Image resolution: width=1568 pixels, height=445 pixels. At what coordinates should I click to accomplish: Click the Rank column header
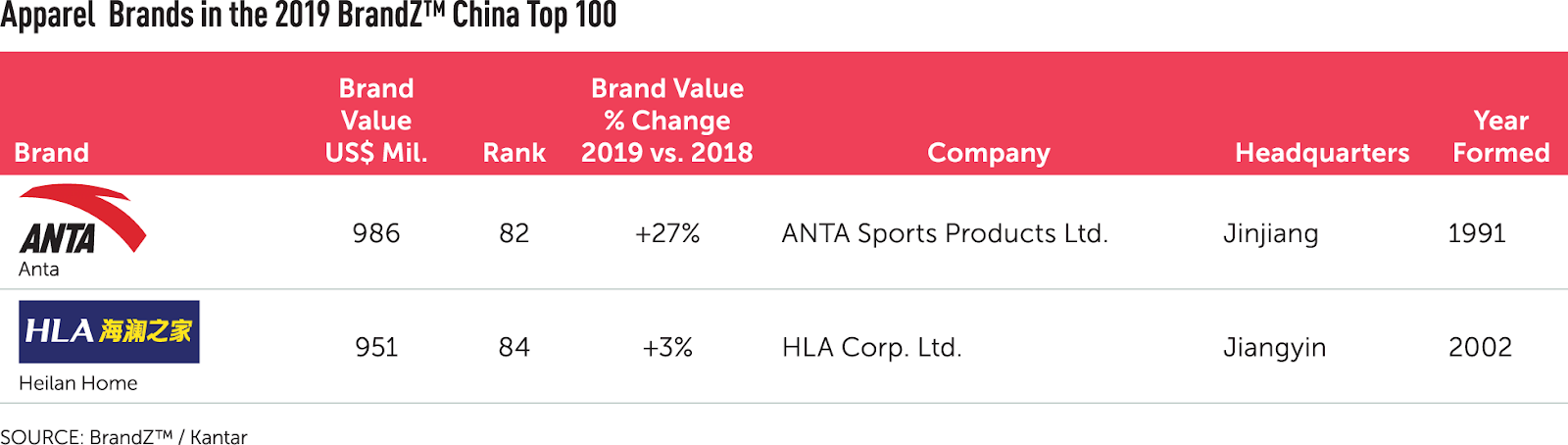[x=514, y=153]
